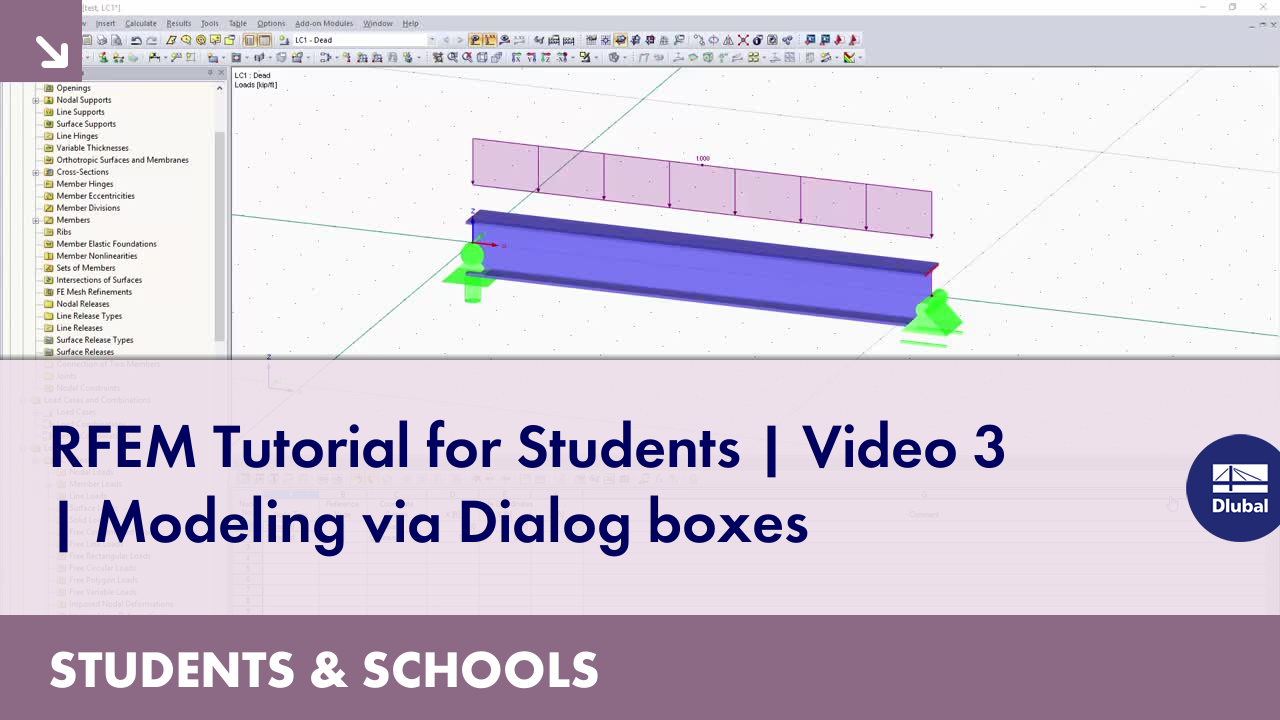Open the Tools menu
The width and height of the screenshot is (1280, 720).
(x=209, y=23)
